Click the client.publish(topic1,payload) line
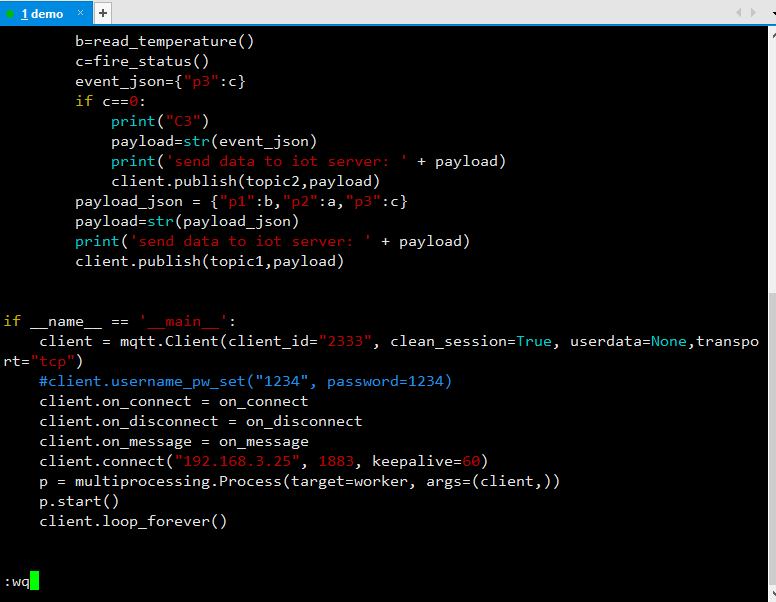 click(209, 261)
